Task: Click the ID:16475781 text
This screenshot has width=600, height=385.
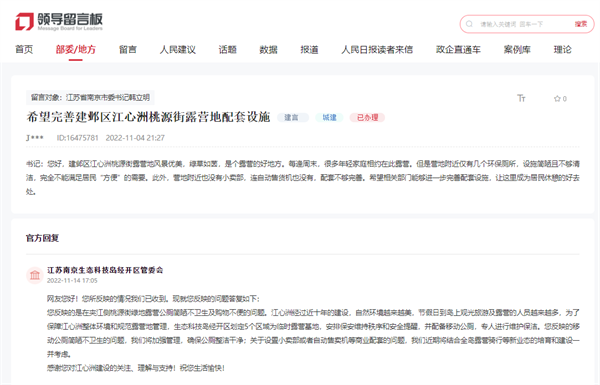Action: click(78, 138)
